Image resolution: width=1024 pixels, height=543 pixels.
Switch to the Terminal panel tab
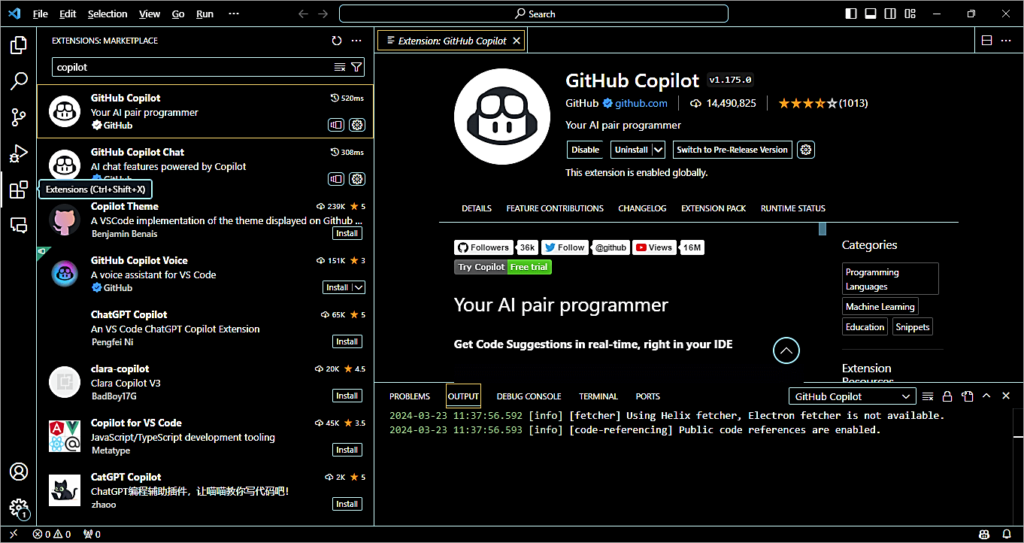pyautogui.click(x=598, y=396)
